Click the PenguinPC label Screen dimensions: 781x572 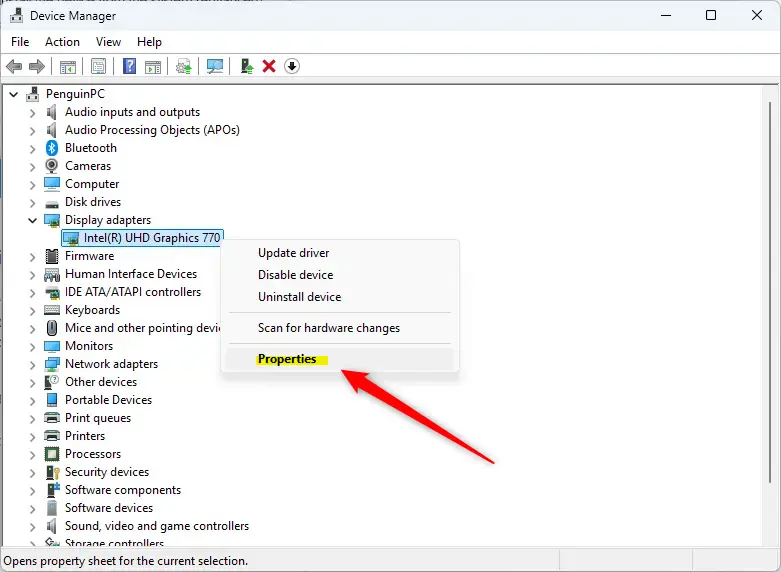pos(75,94)
